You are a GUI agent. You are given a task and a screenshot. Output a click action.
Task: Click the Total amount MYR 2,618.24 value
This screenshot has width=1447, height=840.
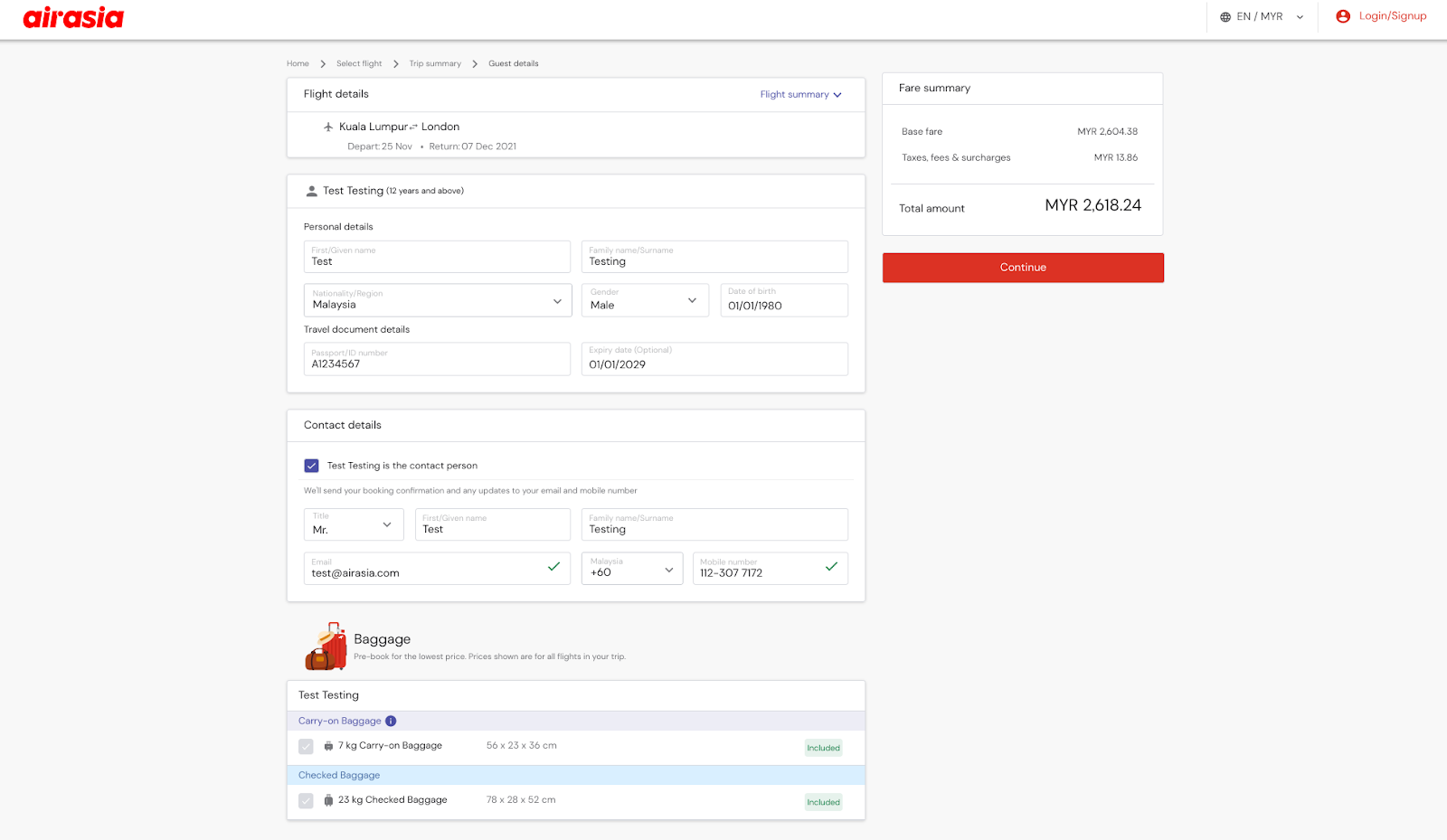point(1092,206)
